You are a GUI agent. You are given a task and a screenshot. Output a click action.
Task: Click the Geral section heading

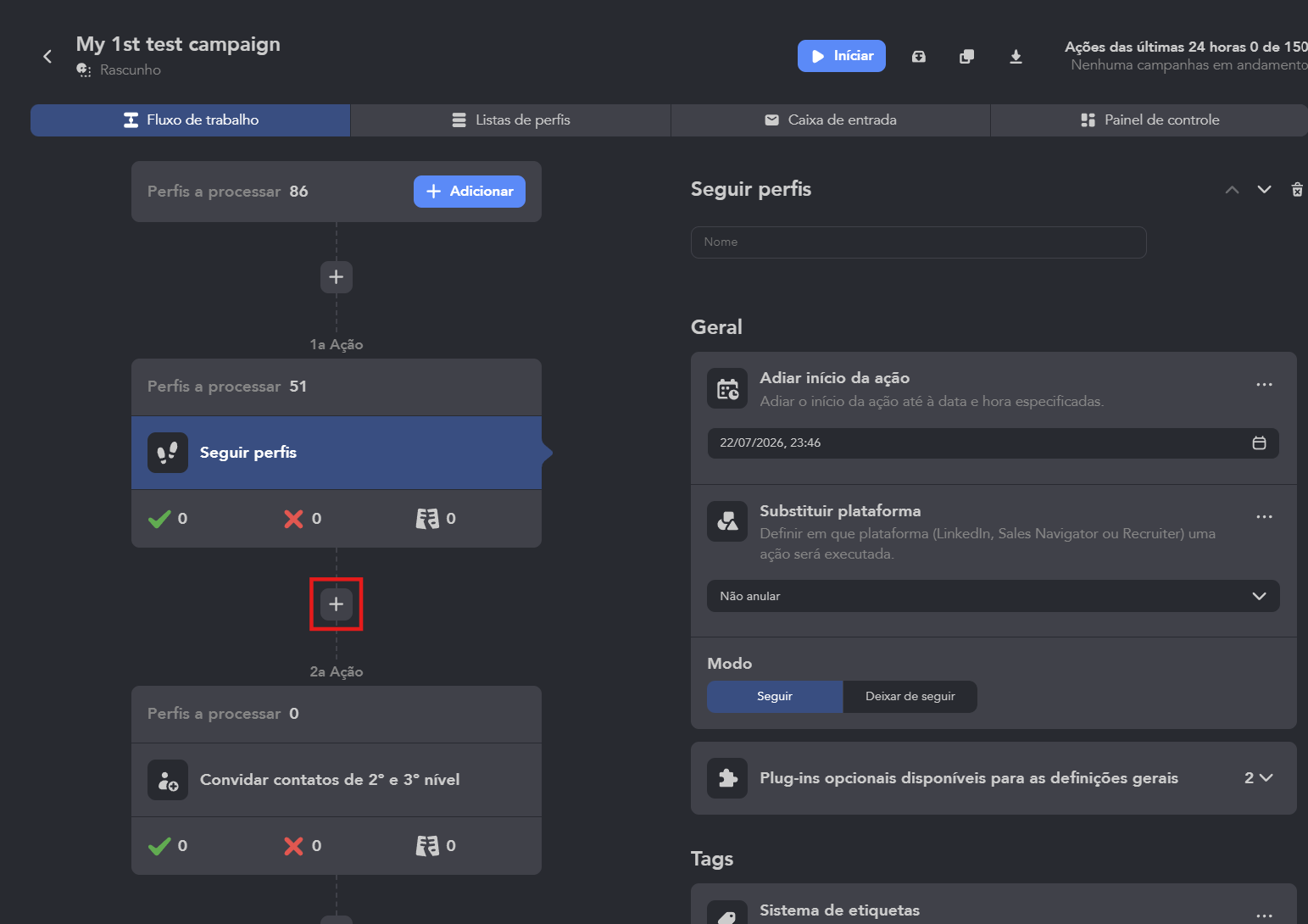(716, 327)
